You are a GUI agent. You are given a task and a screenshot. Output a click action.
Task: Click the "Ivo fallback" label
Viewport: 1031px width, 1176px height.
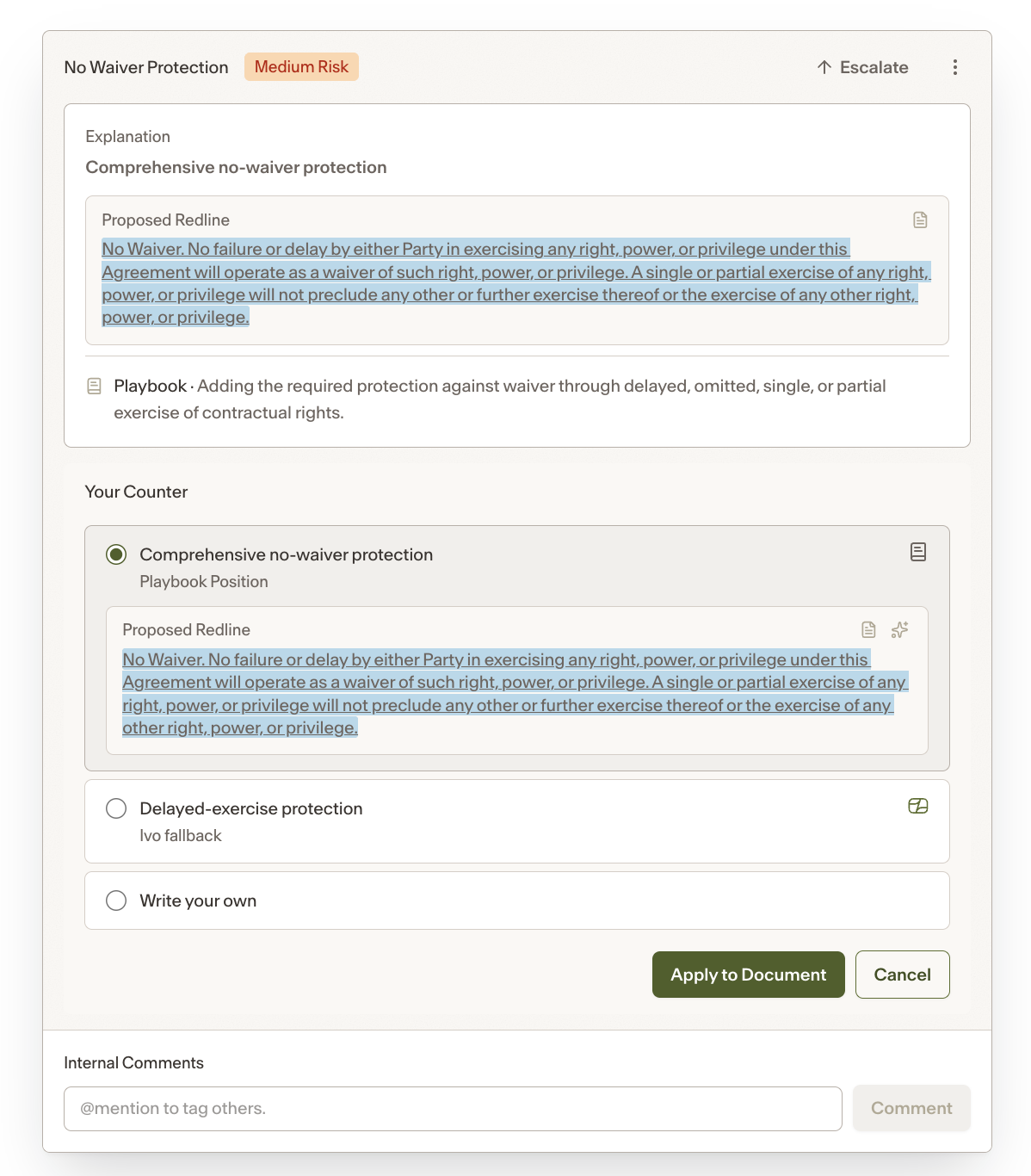[181, 836]
